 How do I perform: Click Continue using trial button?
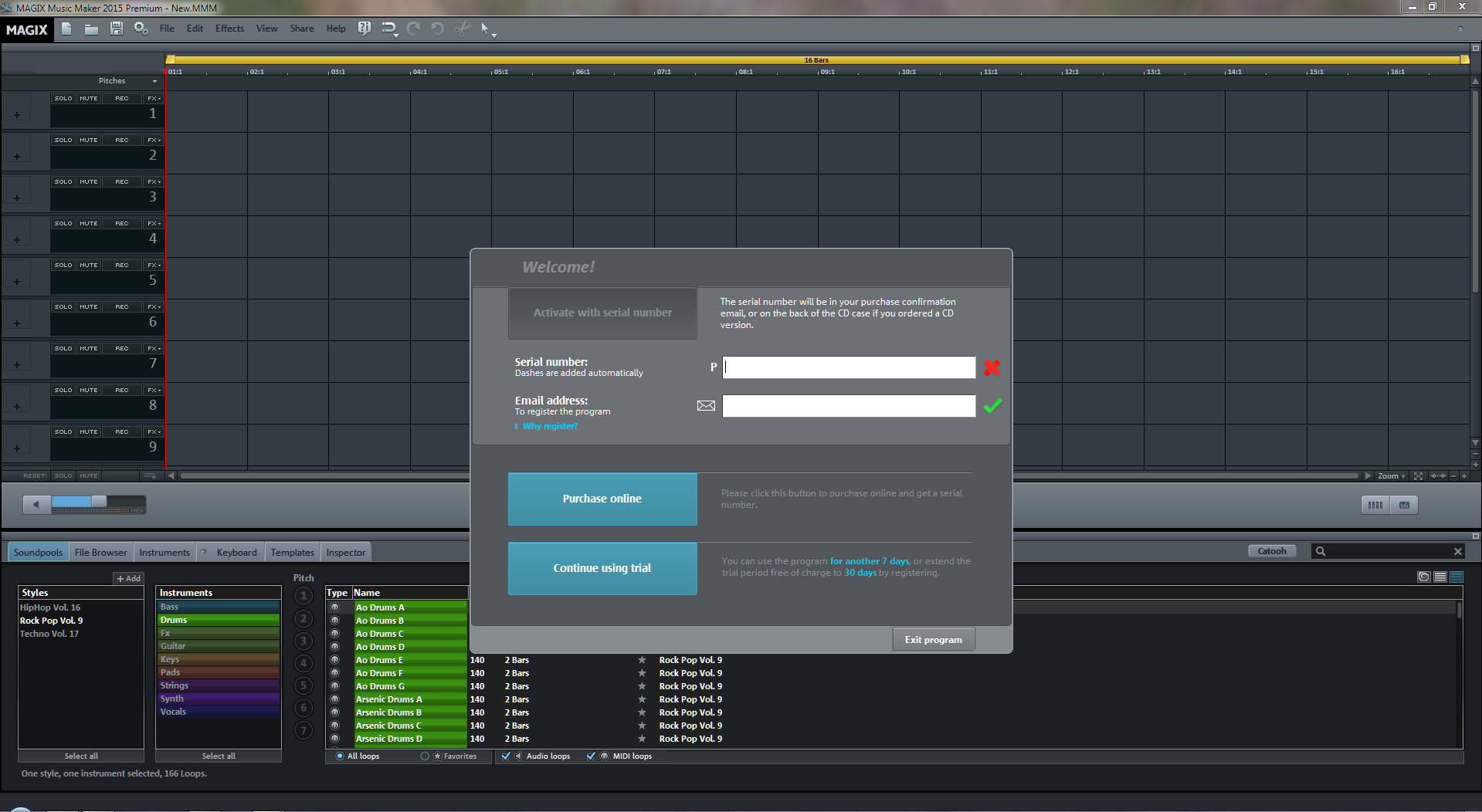tap(602, 568)
